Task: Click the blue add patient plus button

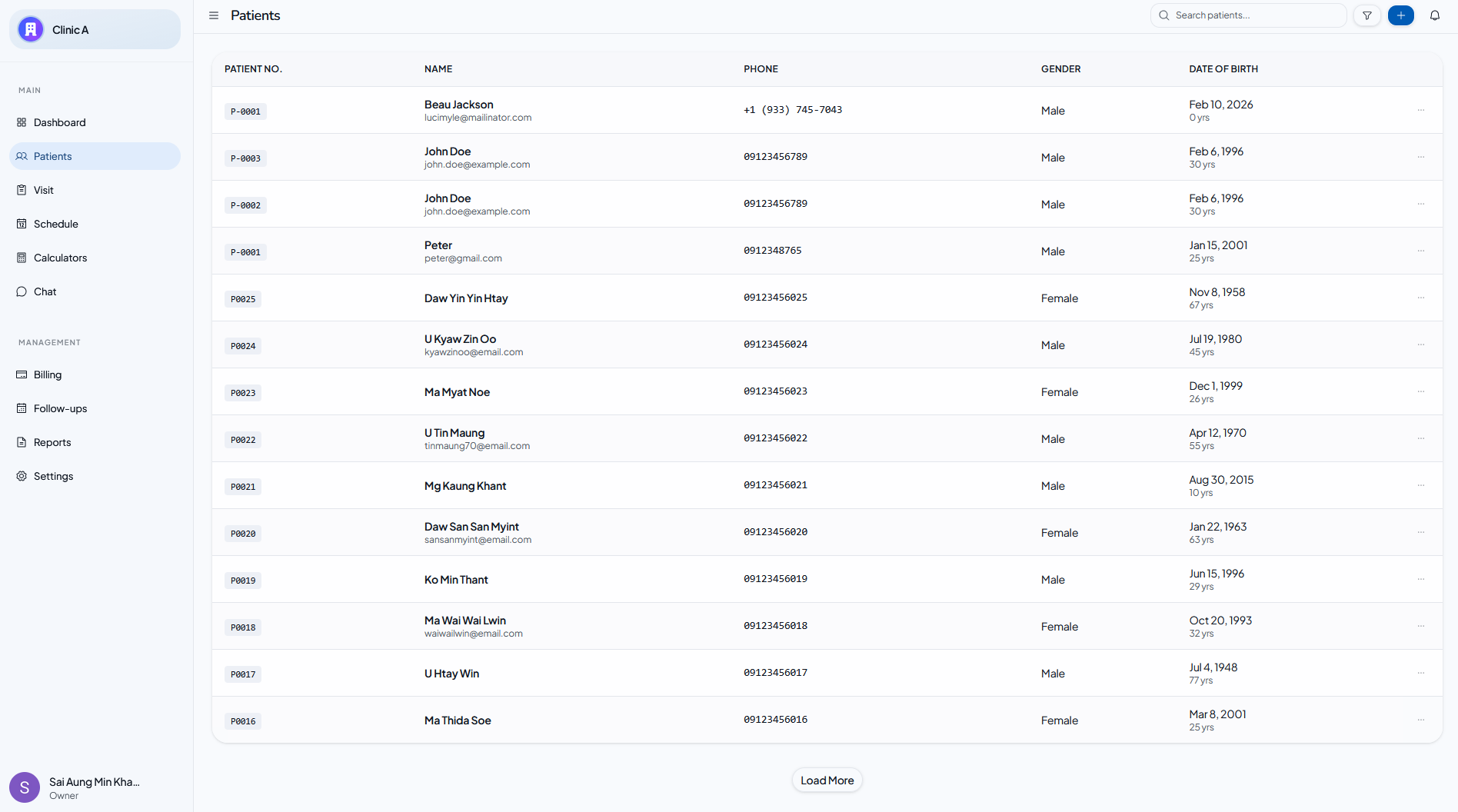Action: tap(1401, 15)
